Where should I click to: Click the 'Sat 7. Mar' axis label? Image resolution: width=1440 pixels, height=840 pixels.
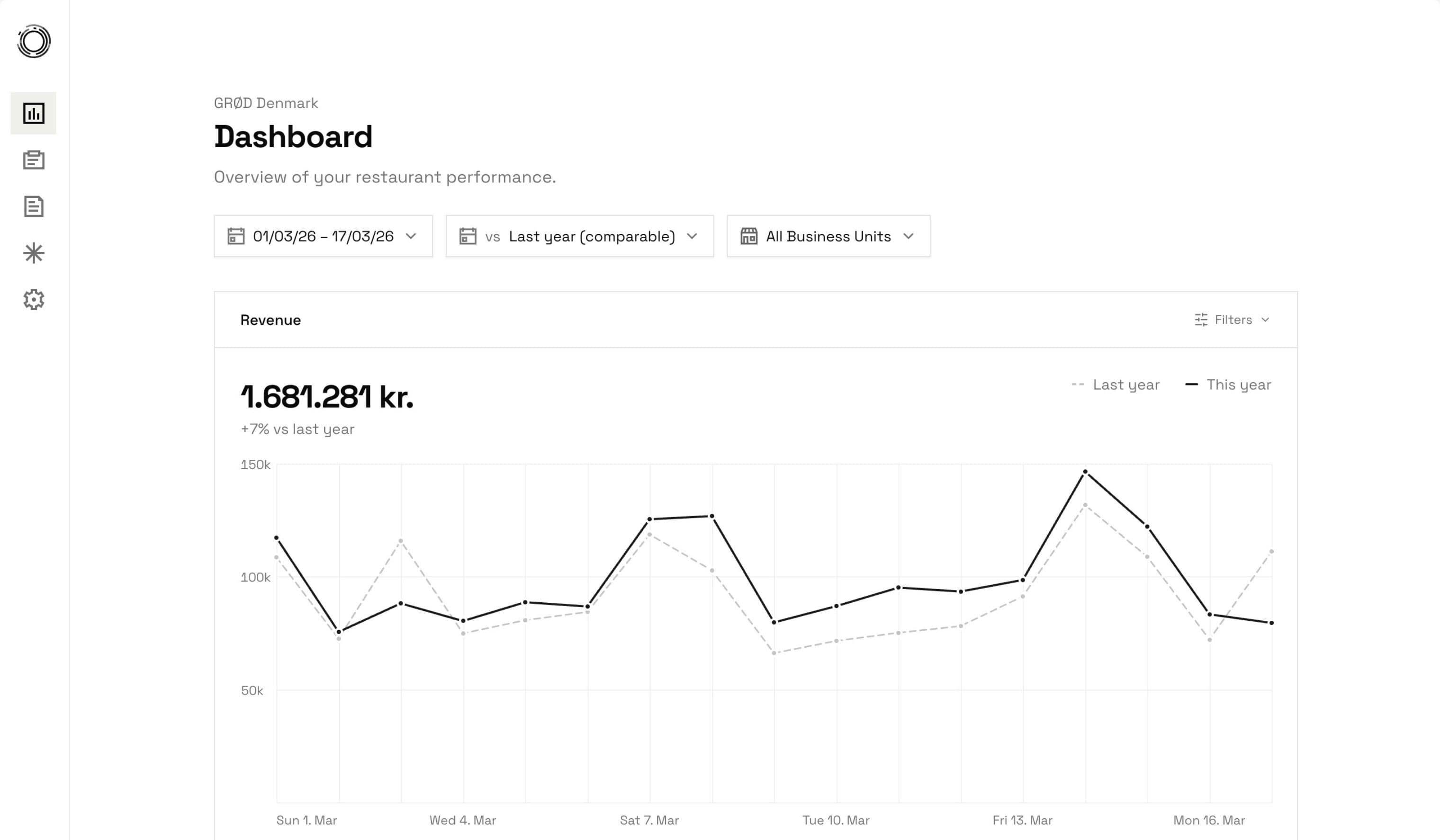coord(649,820)
